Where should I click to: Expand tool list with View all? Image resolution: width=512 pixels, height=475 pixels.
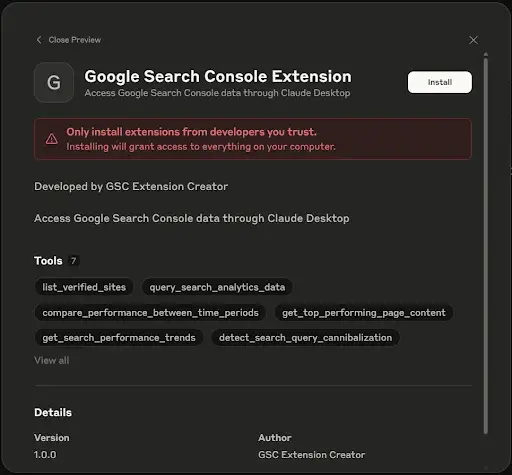coord(52,360)
